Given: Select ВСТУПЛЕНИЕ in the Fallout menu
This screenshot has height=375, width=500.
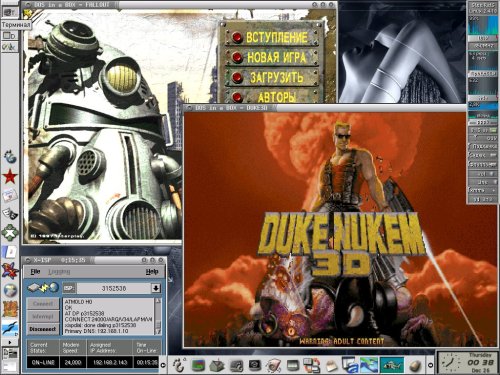Looking at the screenshot, I should (x=276, y=37).
